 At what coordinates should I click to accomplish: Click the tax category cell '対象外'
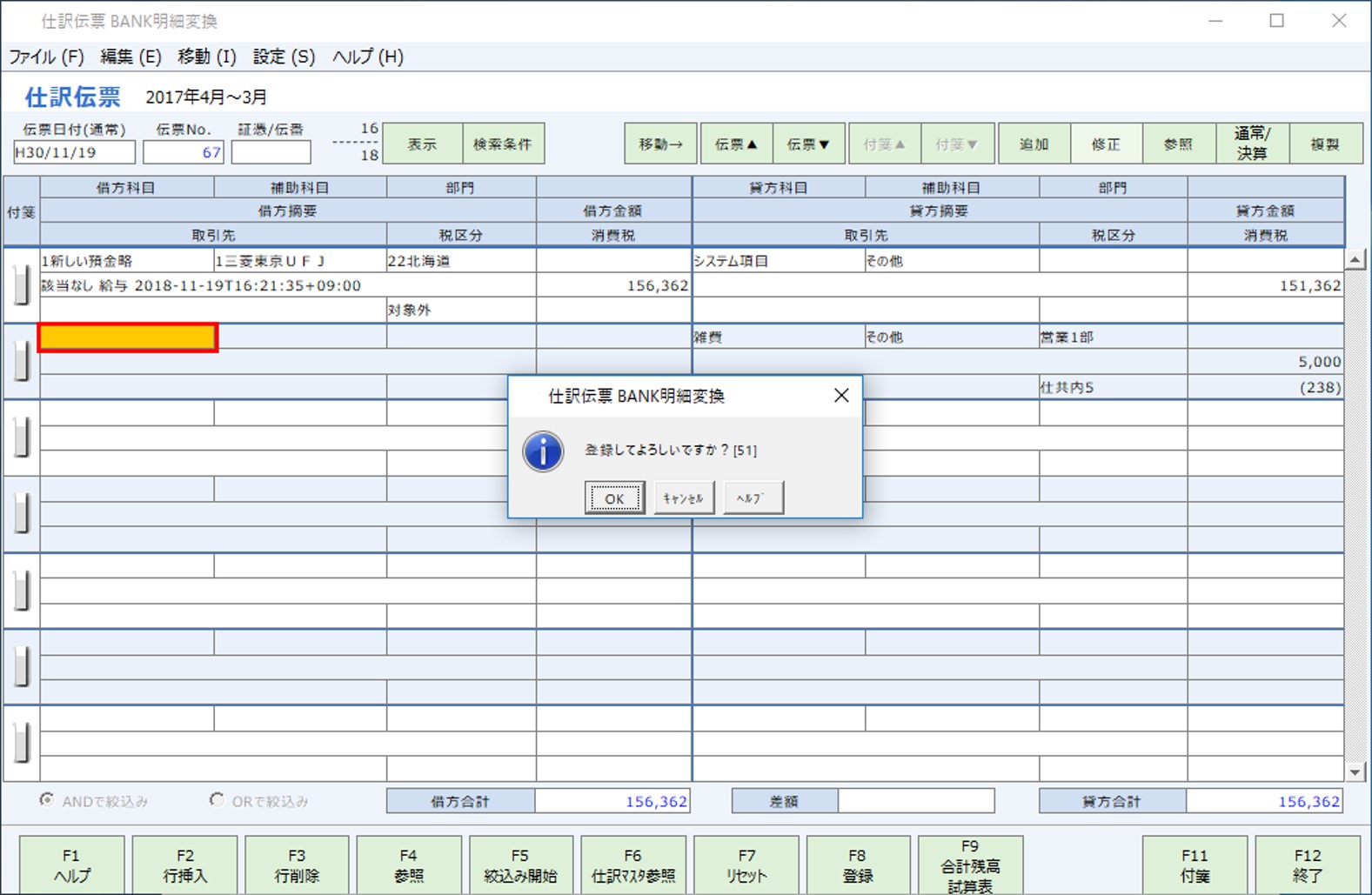[x=461, y=311]
